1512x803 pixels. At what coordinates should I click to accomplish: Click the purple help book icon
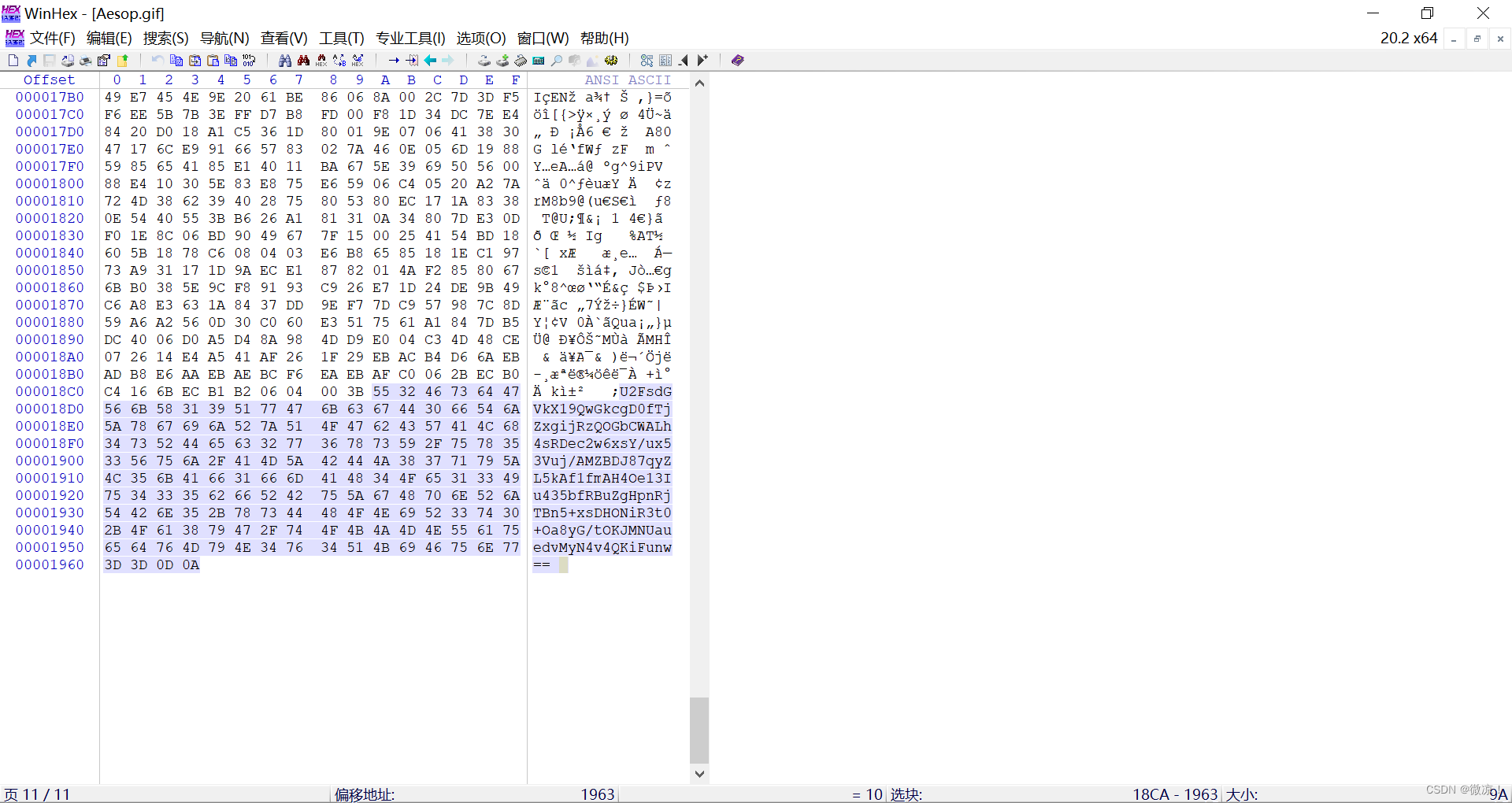point(738,60)
